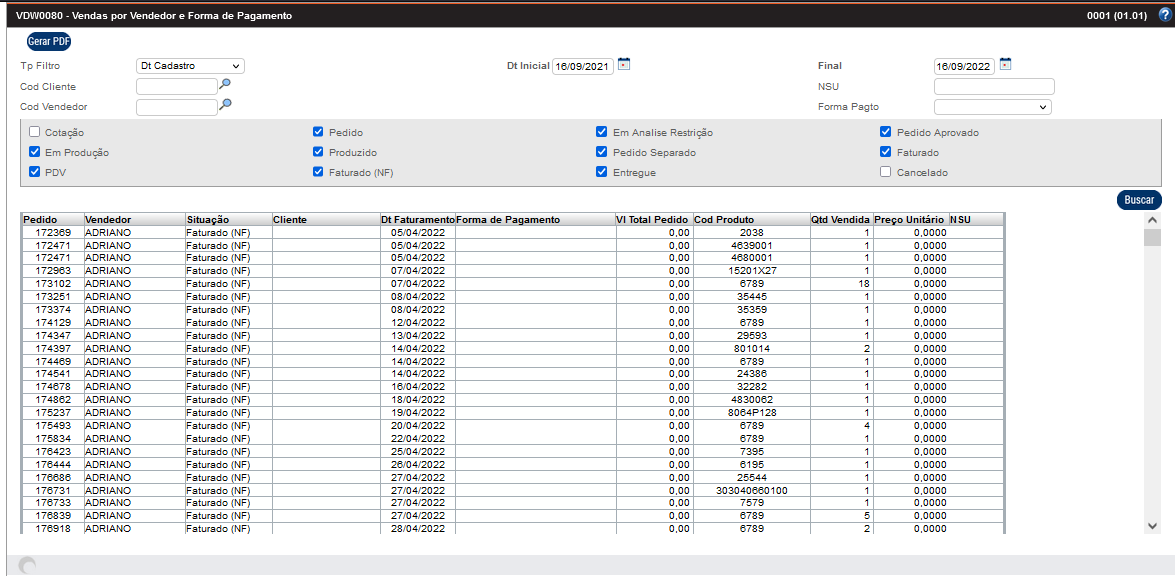Click the scrollbar down arrow

pos(1152,525)
